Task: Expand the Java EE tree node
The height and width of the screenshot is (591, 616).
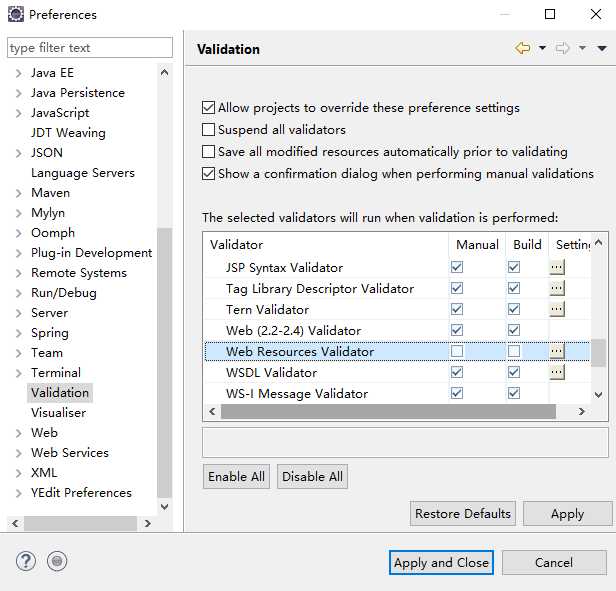Action: tap(18, 73)
